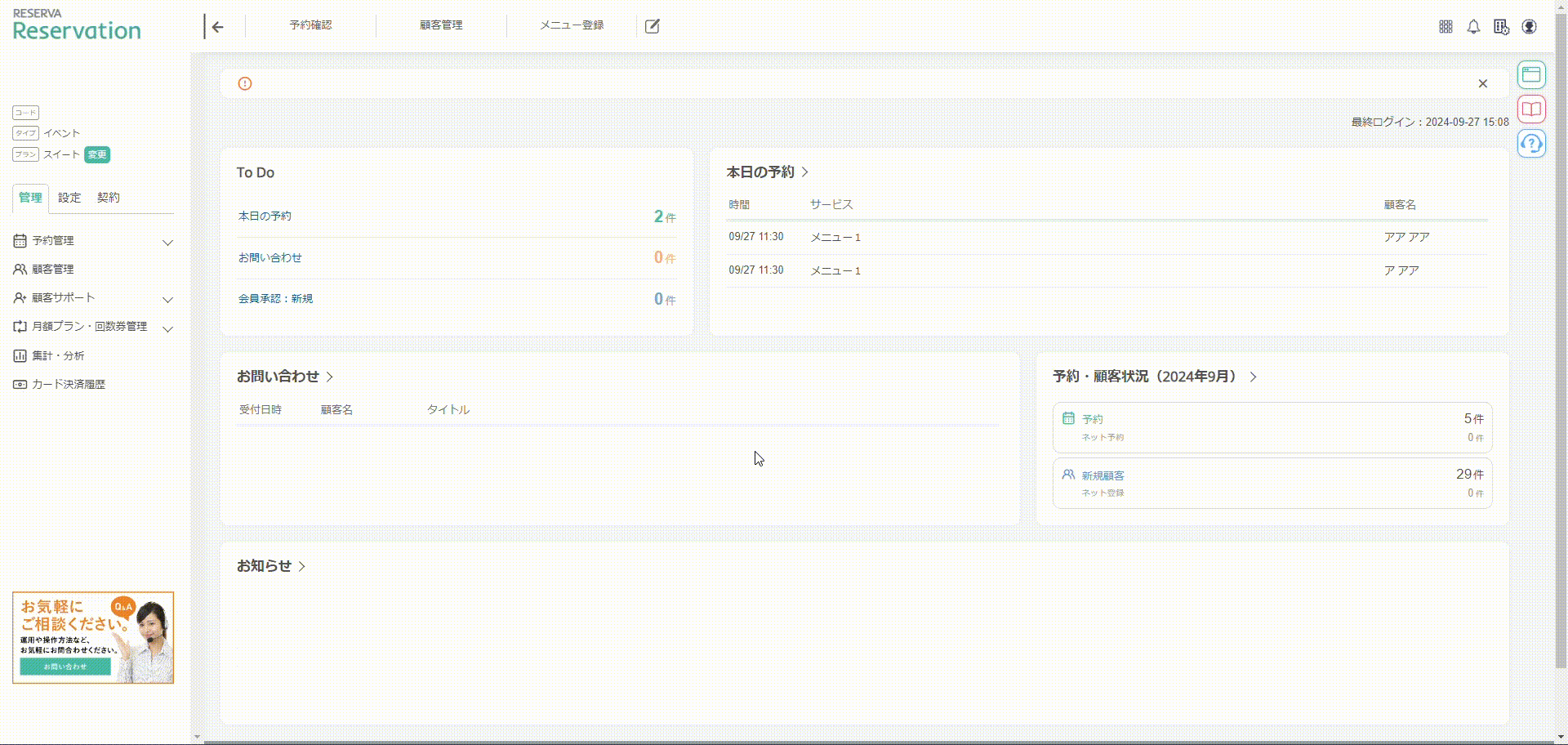Open the 会員承認：新規 To Do link
The width and height of the screenshot is (1568, 745).
(x=275, y=299)
